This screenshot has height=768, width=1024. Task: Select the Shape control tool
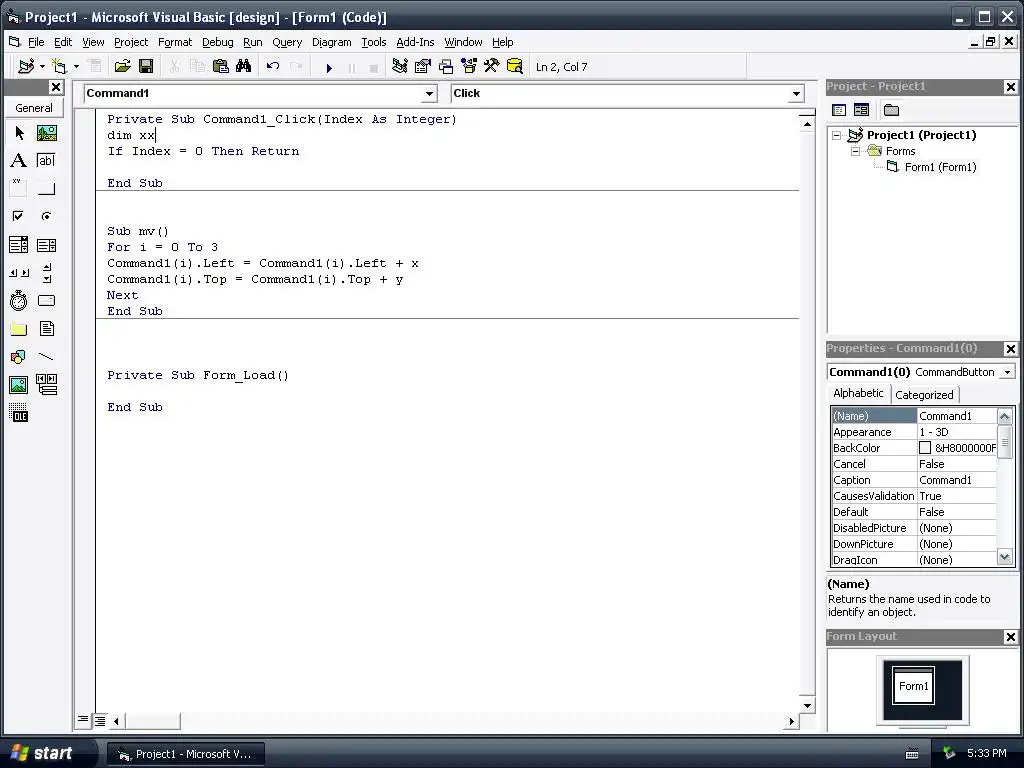[19, 357]
